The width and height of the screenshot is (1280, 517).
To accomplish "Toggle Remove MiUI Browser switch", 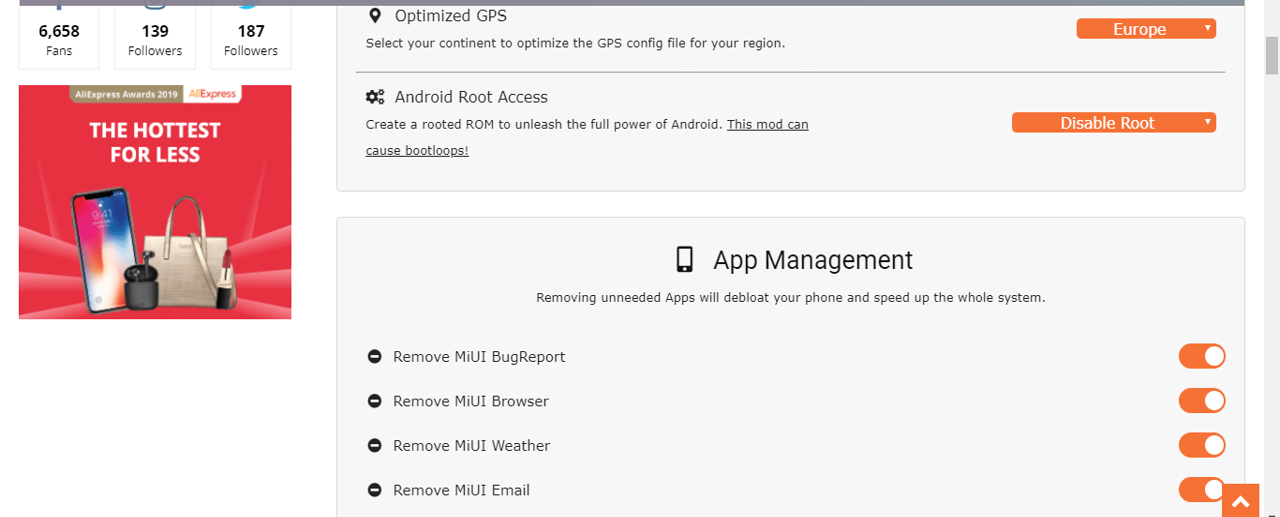I will [1202, 401].
